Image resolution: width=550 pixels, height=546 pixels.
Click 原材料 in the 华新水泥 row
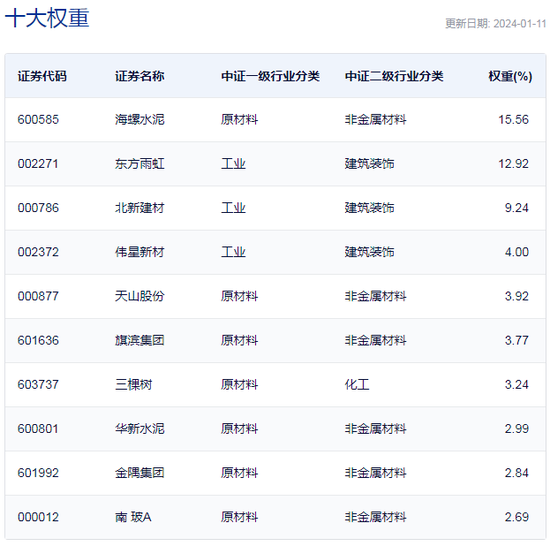[239, 429]
